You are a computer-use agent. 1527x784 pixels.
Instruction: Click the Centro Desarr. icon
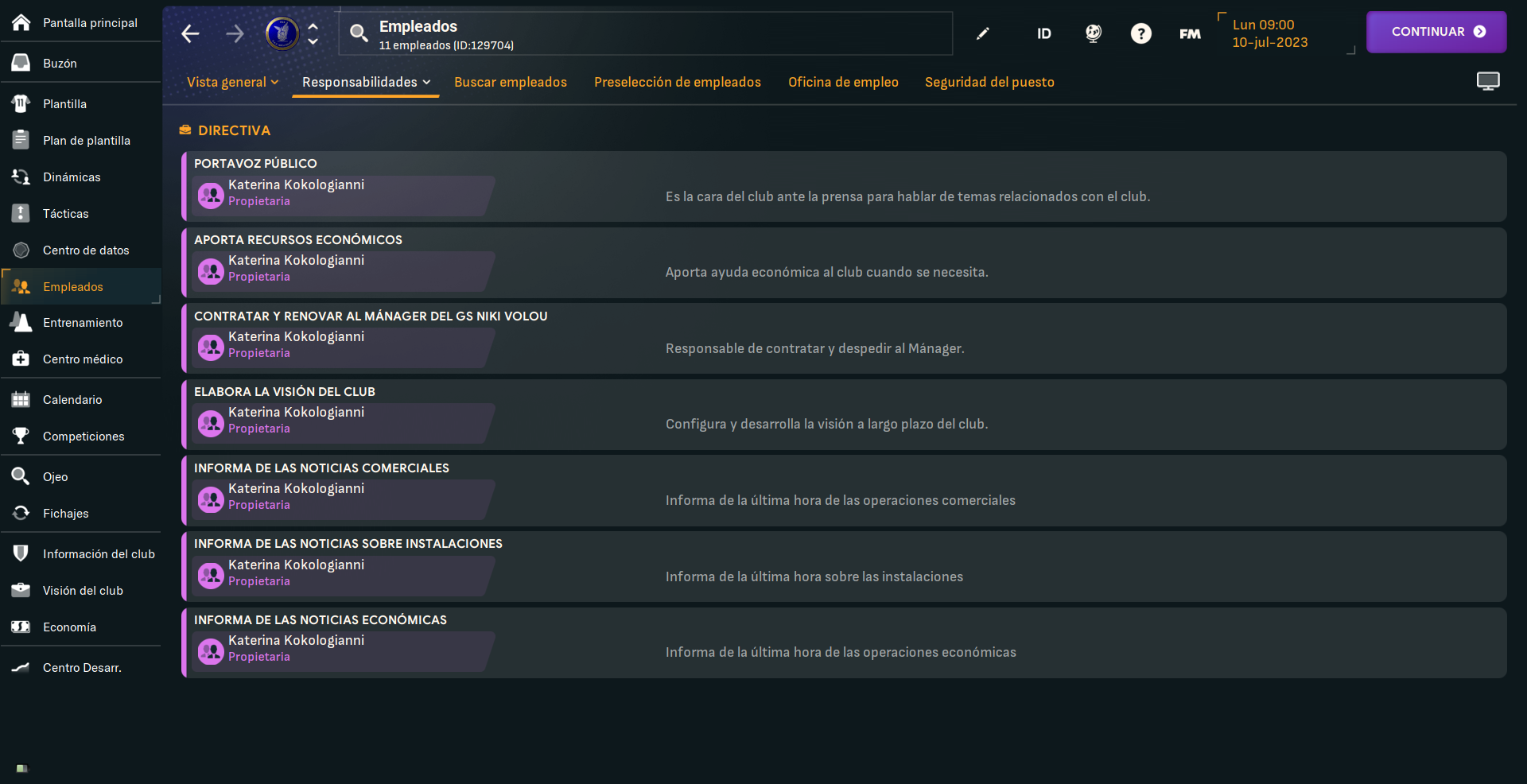(21, 667)
